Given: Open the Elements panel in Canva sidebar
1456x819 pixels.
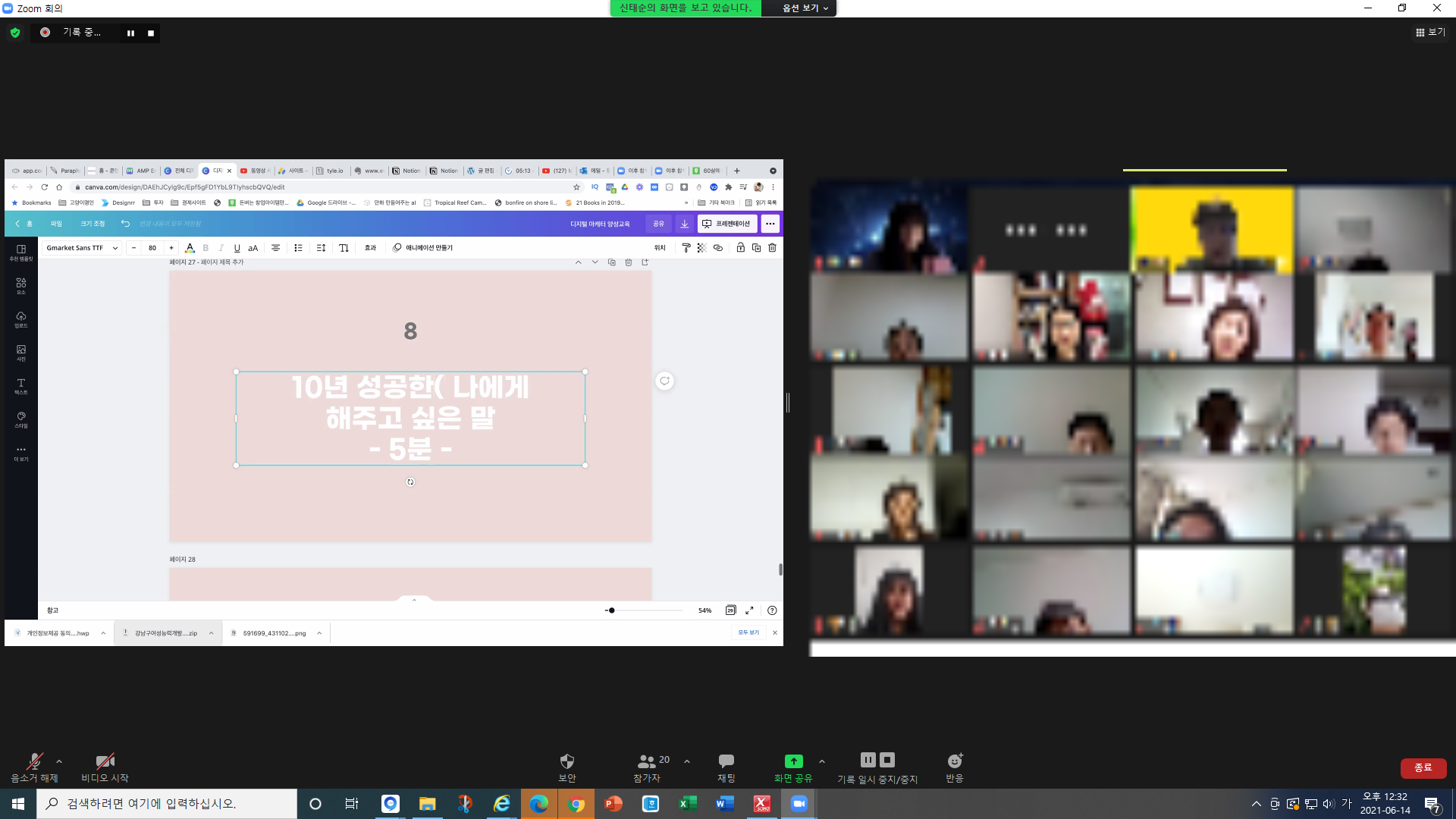Looking at the screenshot, I should click(21, 286).
